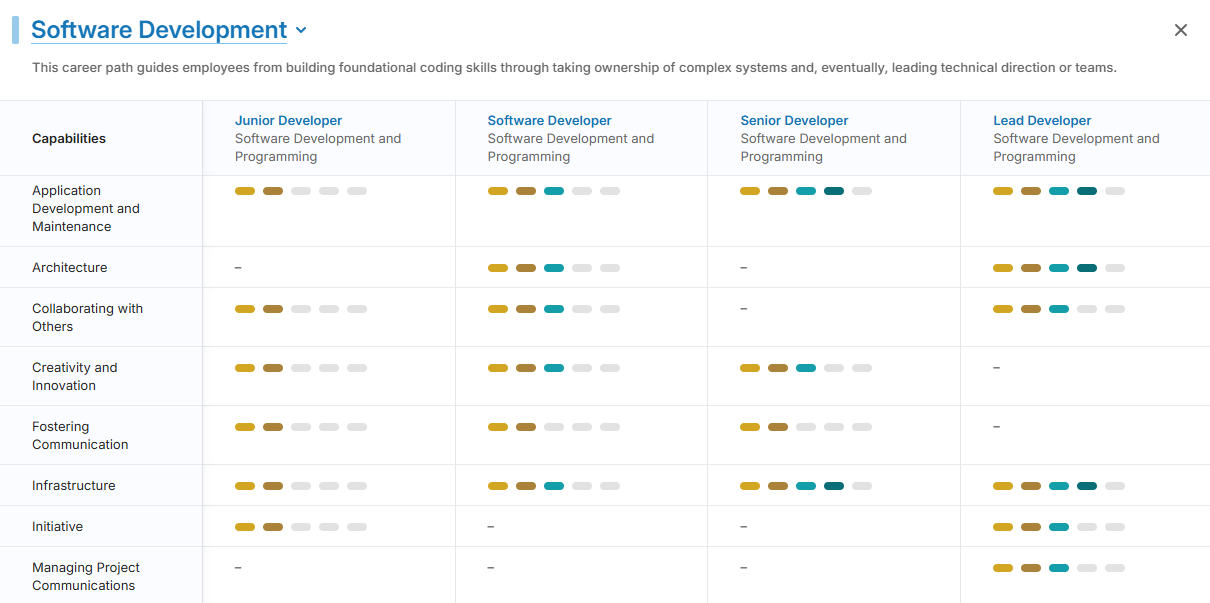Click the teal pill in Lead Developer Managing Project Communications row

(1058, 567)
